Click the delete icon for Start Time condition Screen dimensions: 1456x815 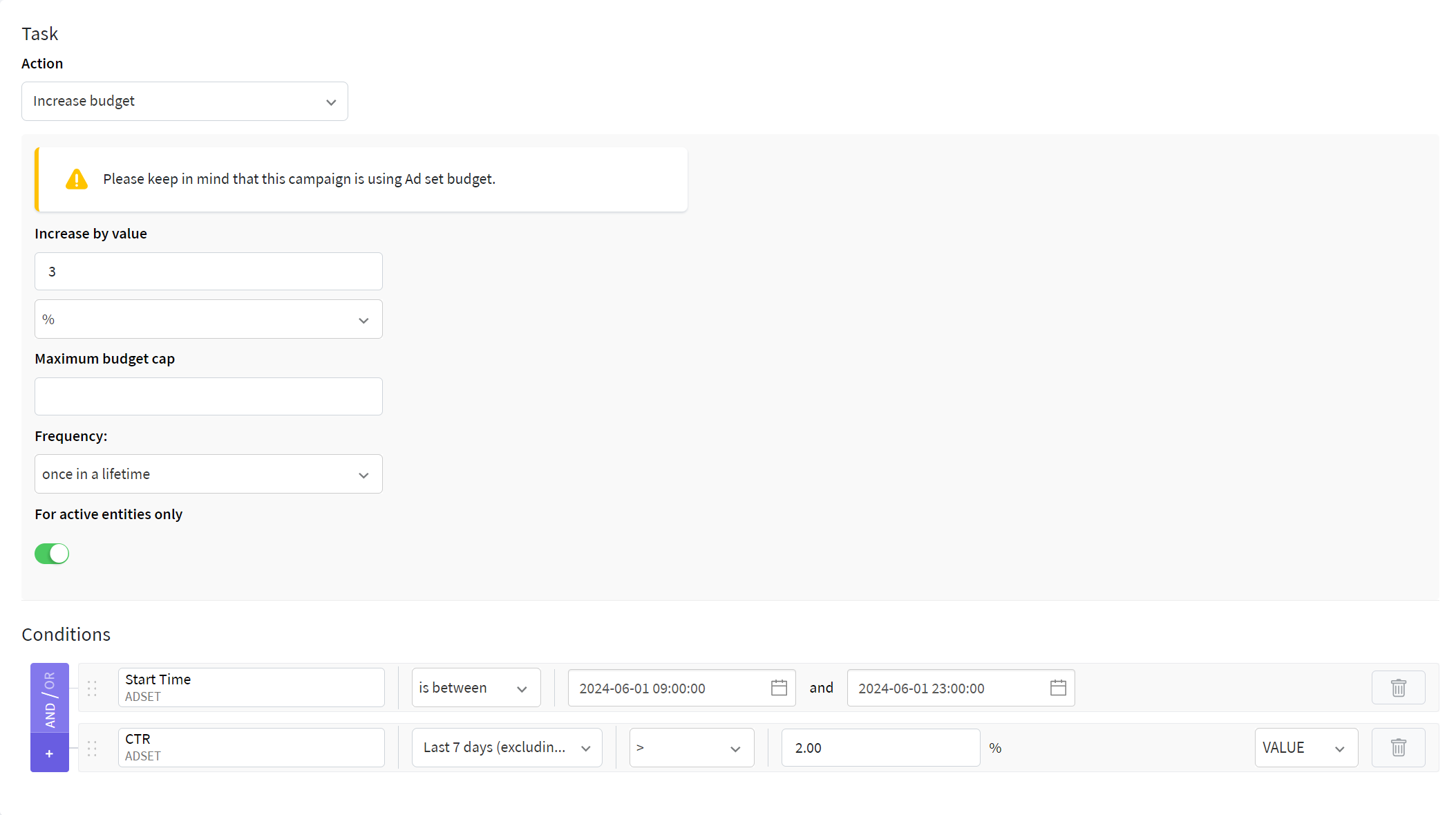click(x=1398, y=688)
